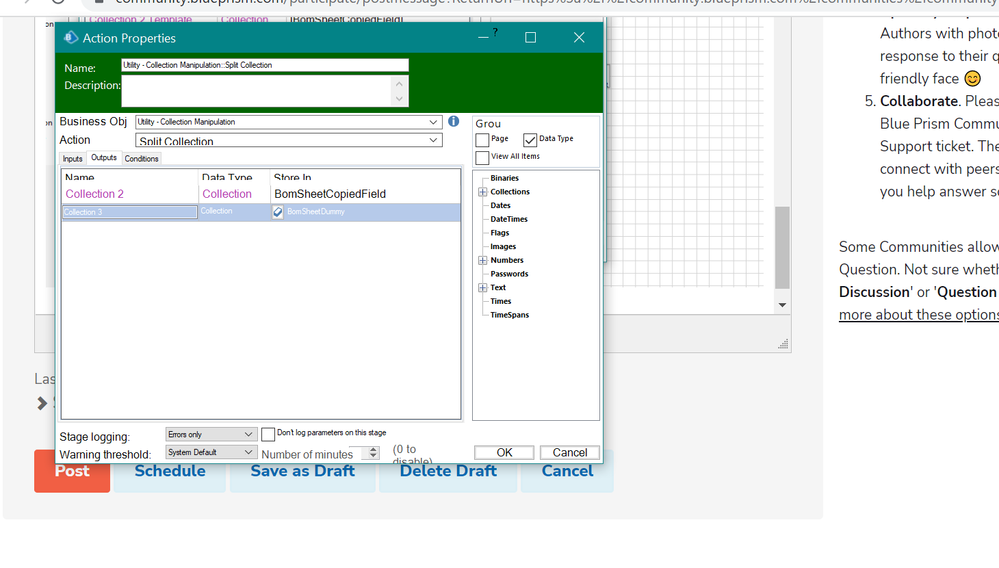Enable the Page grouping checkbox
Screen dimensions: 999x568
click(482, 140)
